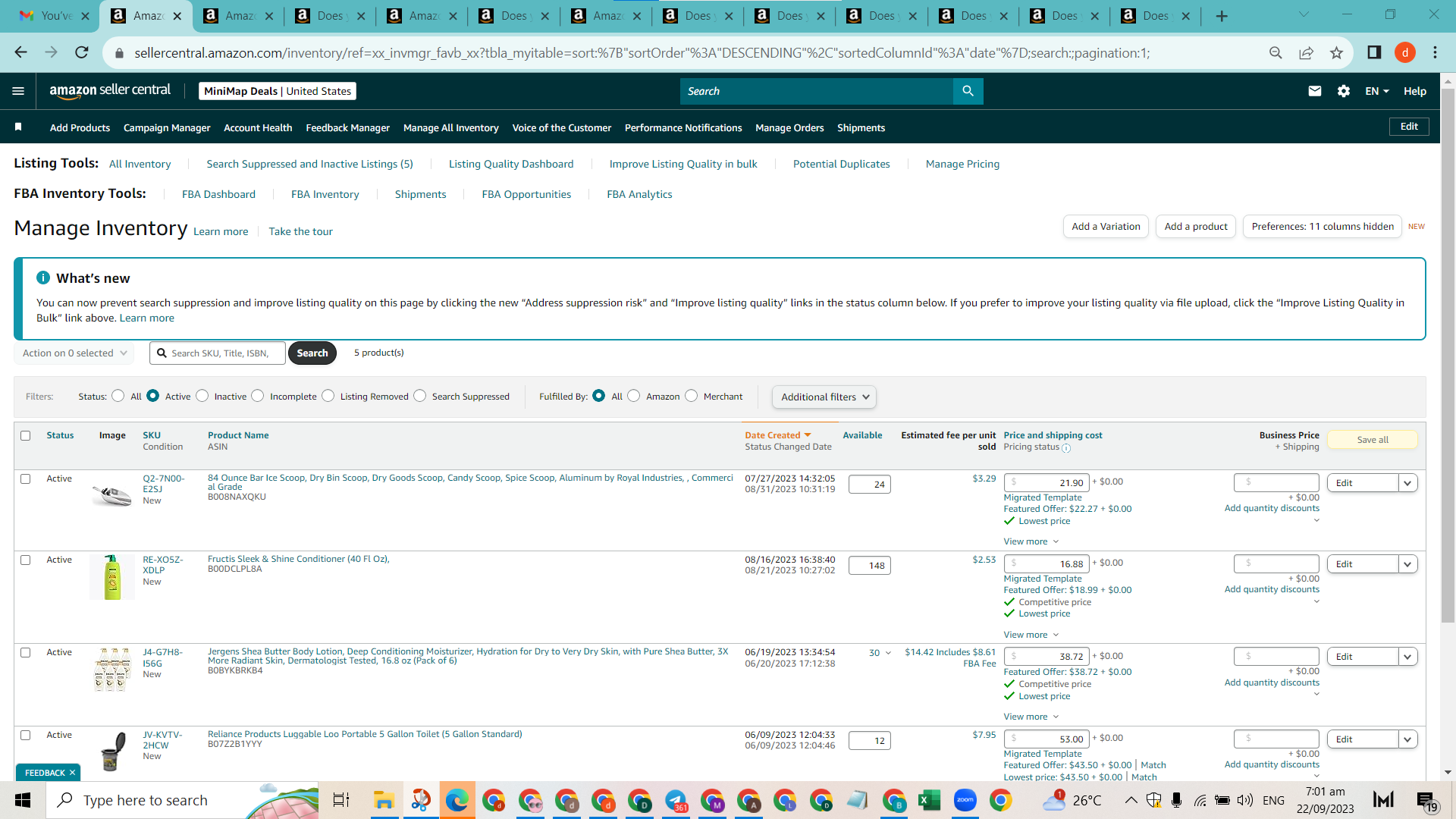Click the ice scoop available quantity field
1456x819 pixels.
(x=869, y=484)
